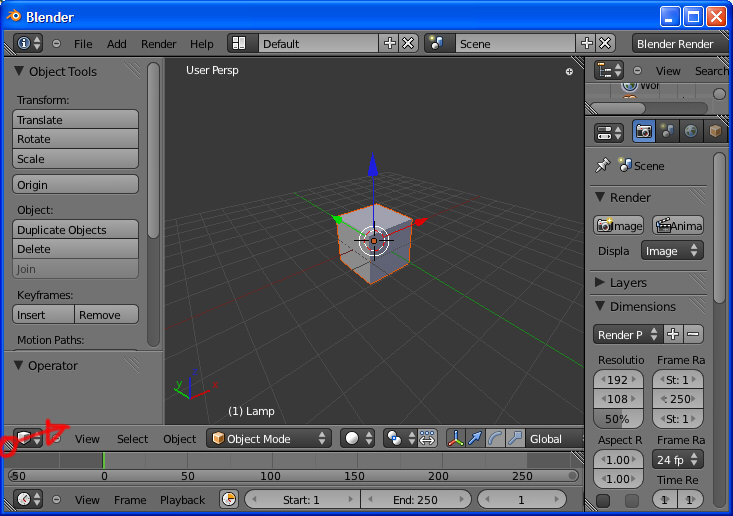Toggle the timeline playback sync clock icon
Image resolution: width=733 pixels, height=516 pixels.
[x=229, y=499]
